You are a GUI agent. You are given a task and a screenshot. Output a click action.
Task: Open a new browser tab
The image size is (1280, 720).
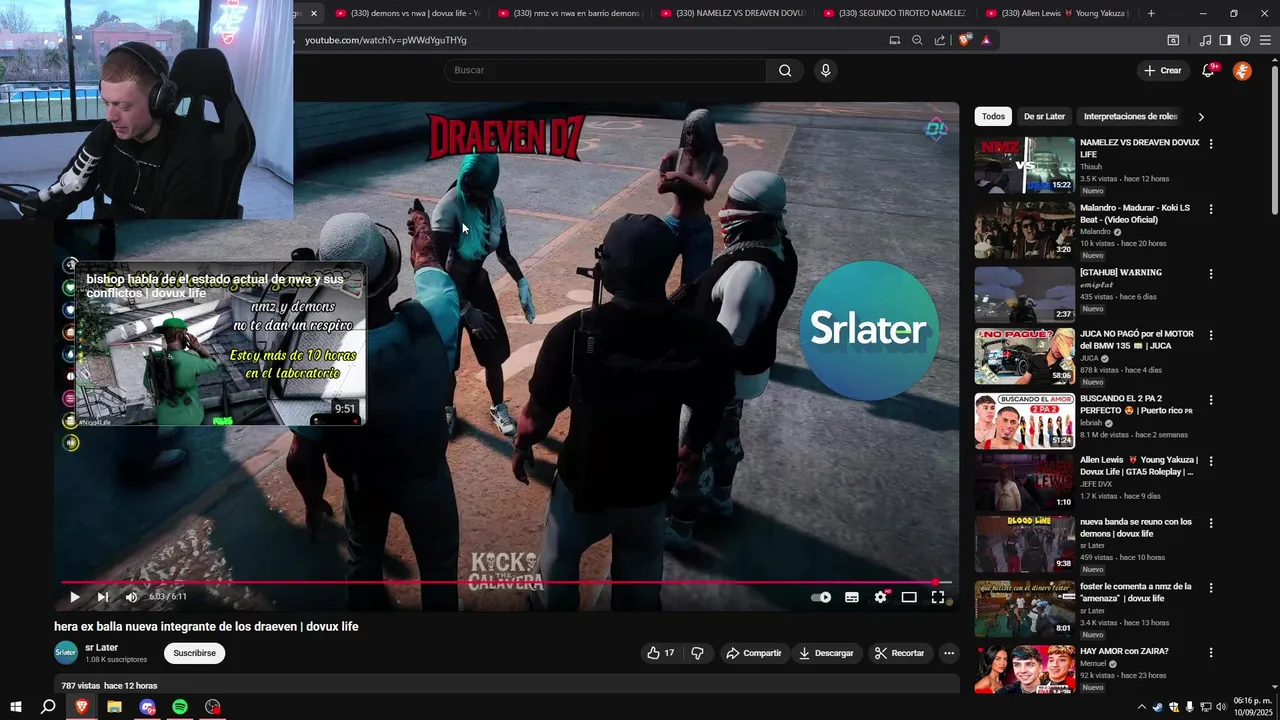(1151, 13)
